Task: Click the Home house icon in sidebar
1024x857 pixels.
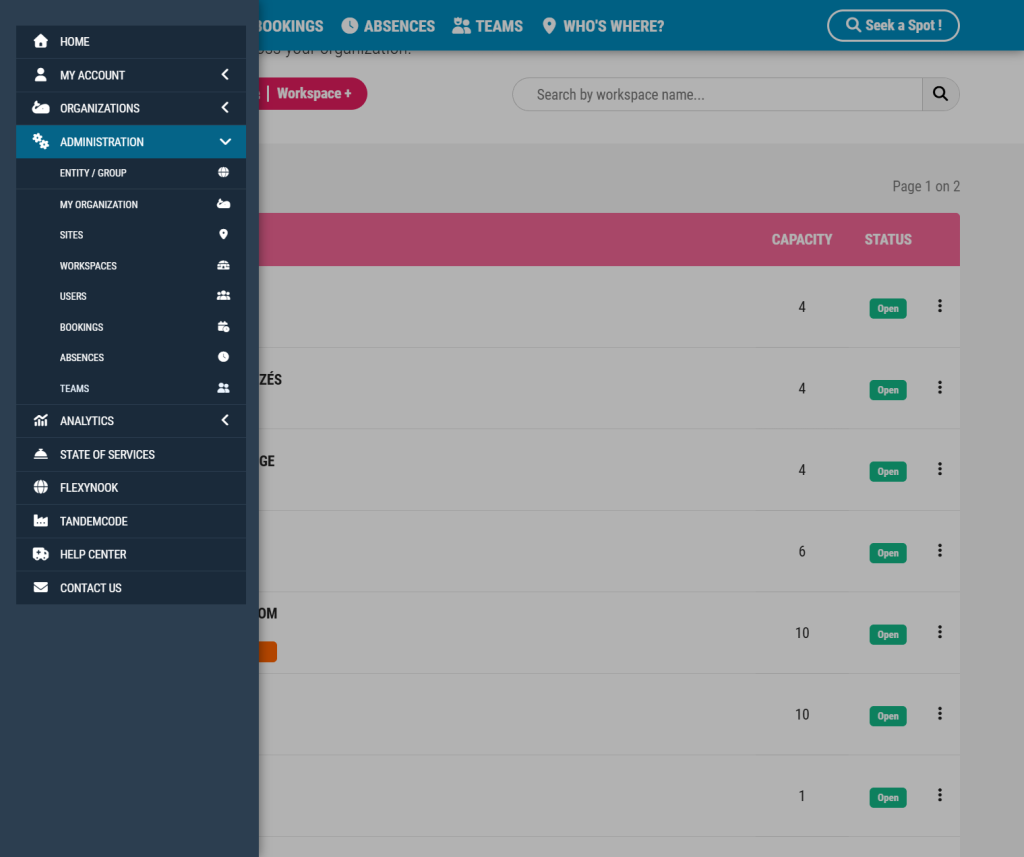Action: [x=40, y=41]
